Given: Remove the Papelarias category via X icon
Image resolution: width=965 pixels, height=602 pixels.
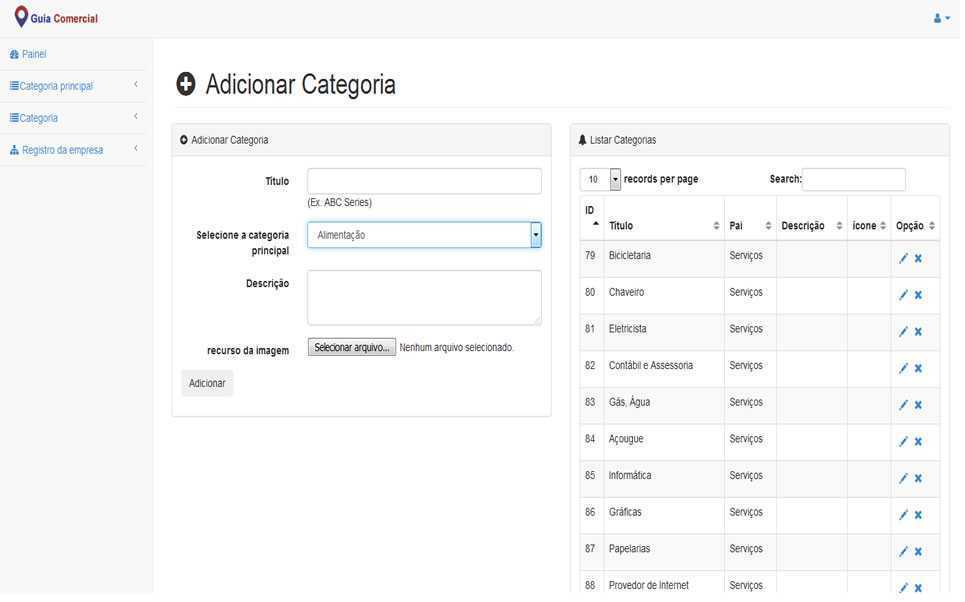Looking at the screenshot, I should [x=918, y=552].
